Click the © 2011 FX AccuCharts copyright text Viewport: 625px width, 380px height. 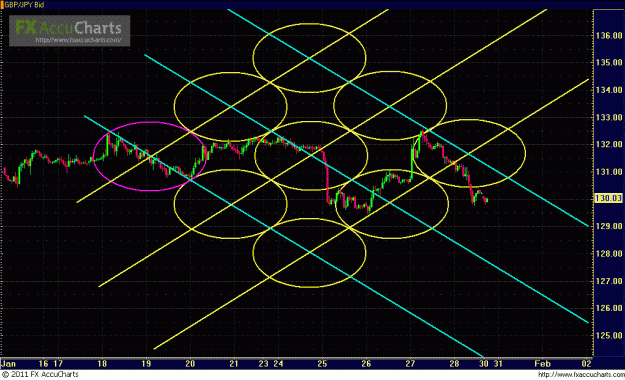[40, 374]
